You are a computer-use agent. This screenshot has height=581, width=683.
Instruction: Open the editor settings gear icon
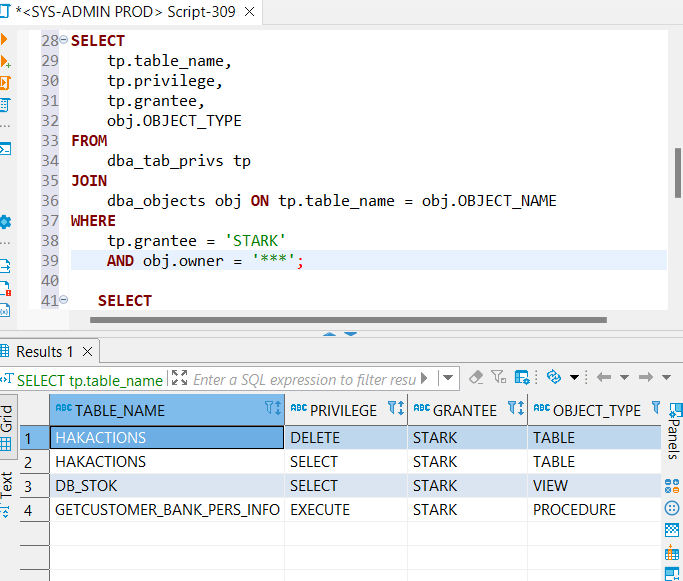(x=5, y=222)
